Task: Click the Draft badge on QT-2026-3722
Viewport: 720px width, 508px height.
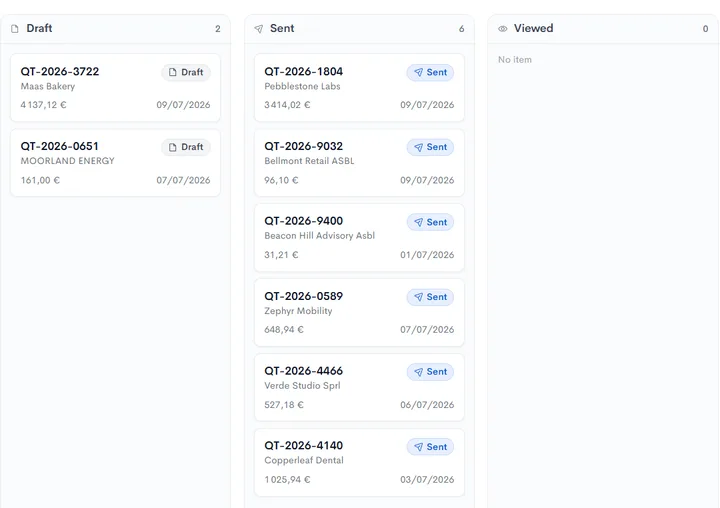Action: point(186,73)
